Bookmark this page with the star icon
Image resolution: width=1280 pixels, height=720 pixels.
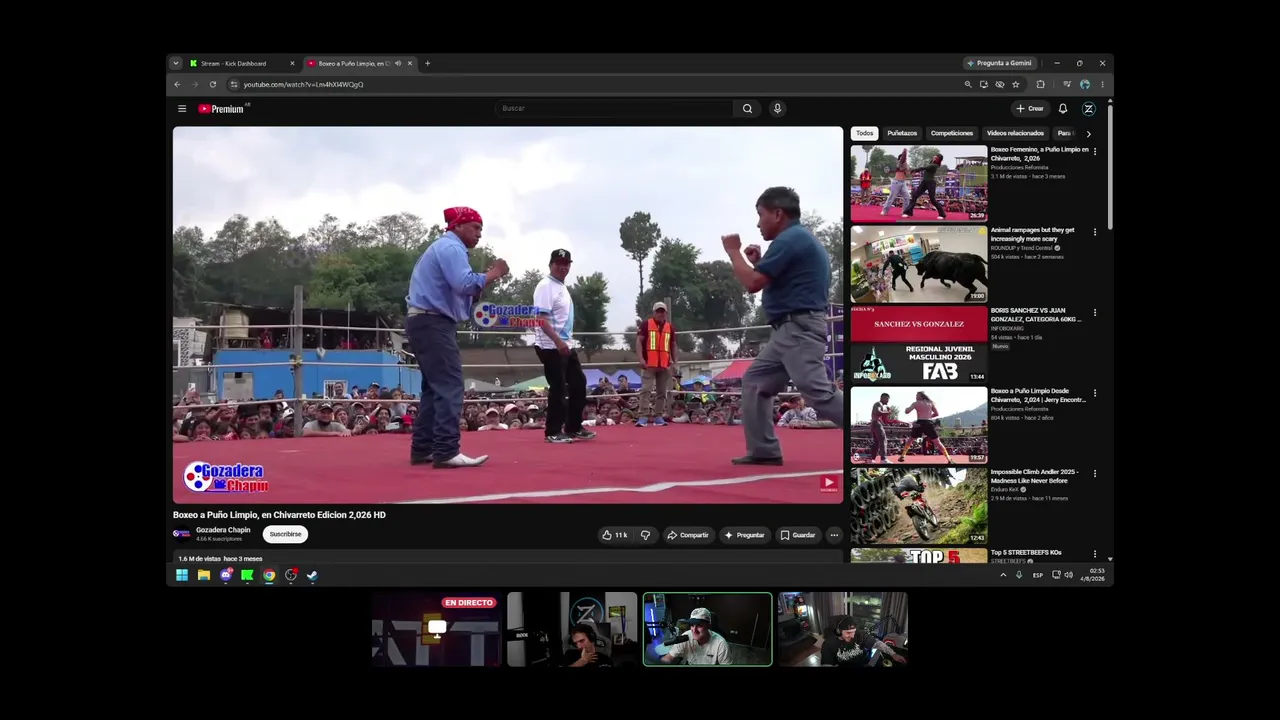tap(1016, 84)
